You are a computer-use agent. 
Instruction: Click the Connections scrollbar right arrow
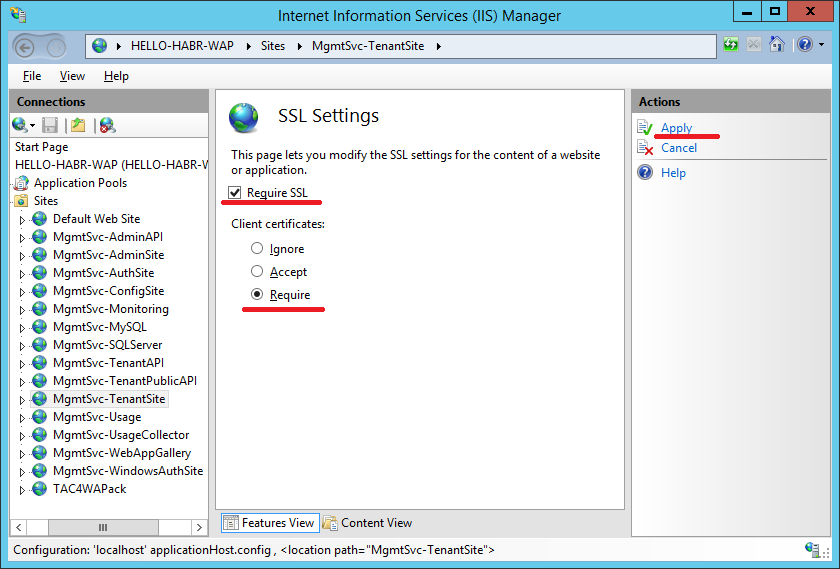click(x=199, y=527)
